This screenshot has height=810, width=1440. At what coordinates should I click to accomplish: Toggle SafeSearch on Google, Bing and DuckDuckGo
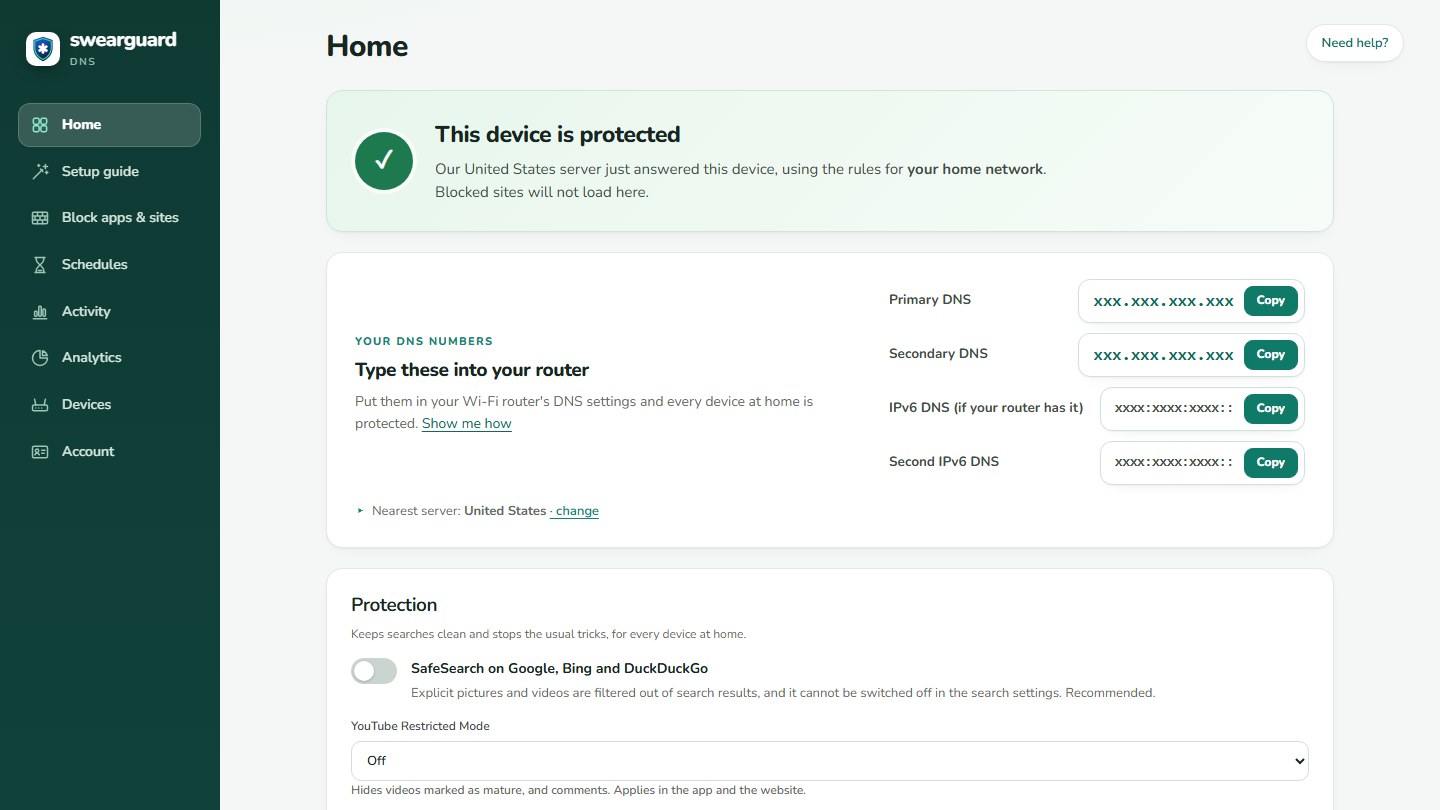374,671
